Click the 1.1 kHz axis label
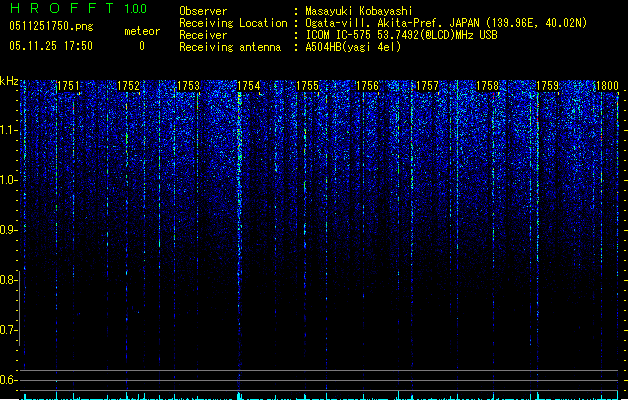629x400 pixels. [8, 130]
